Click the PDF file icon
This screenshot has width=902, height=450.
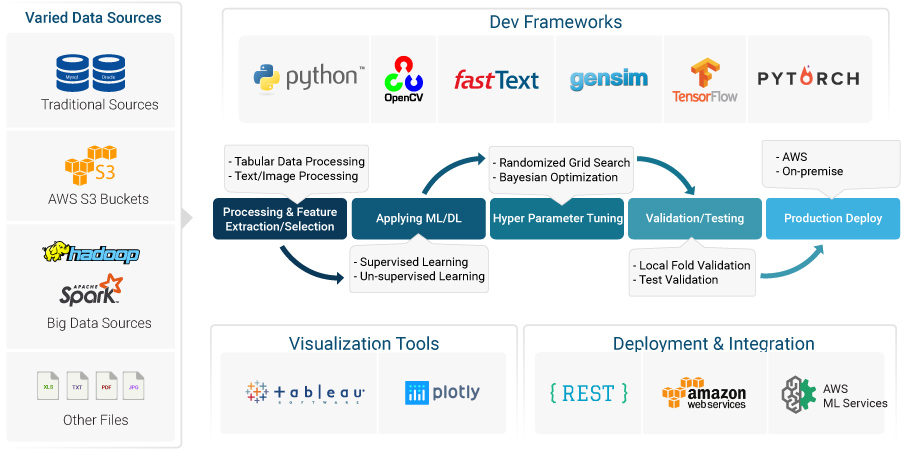(106, 386)
